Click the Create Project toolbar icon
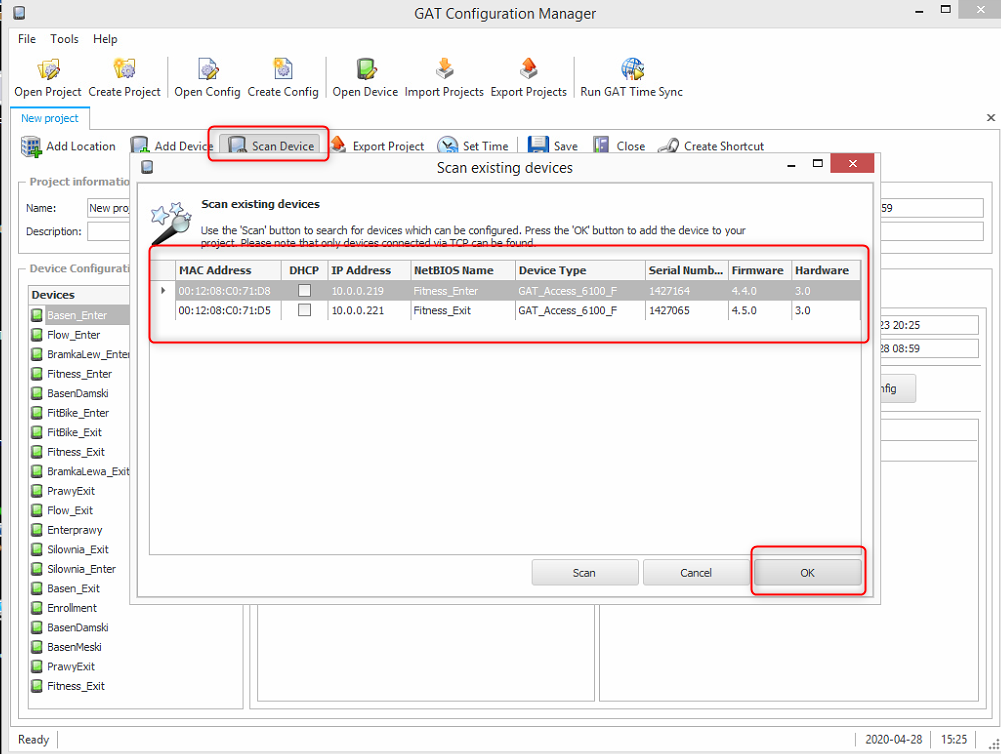The height and width of the screenshot is (754, 1001). 124,70
